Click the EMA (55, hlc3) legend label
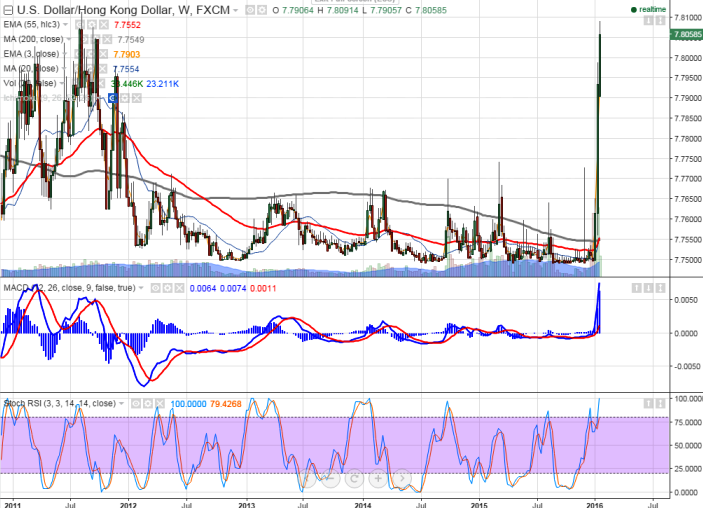 point(31,25)
